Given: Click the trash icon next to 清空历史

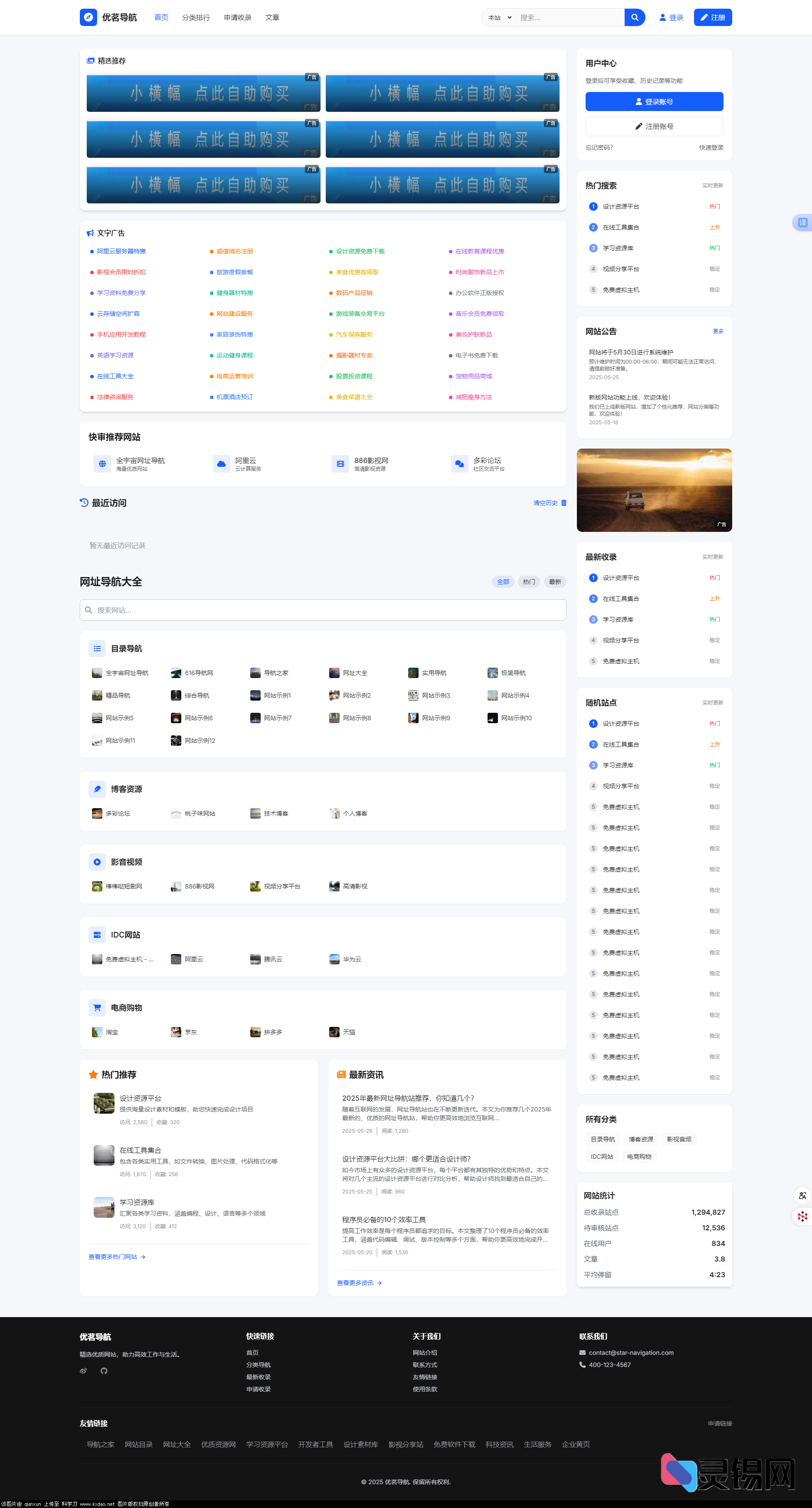Looking at the screenshot, I should [x=564, y=503].
